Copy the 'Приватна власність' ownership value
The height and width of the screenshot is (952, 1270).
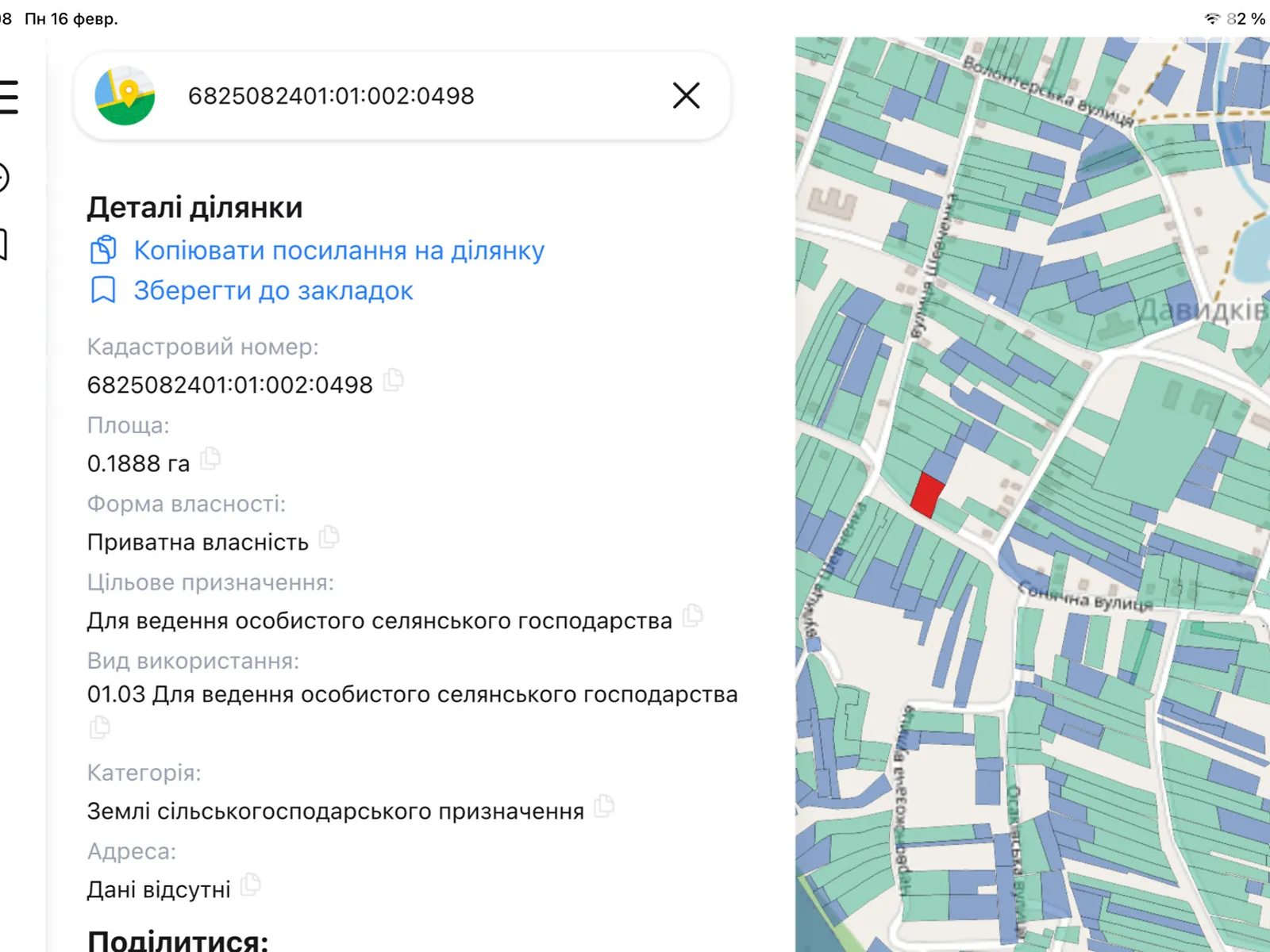[329, 538]
